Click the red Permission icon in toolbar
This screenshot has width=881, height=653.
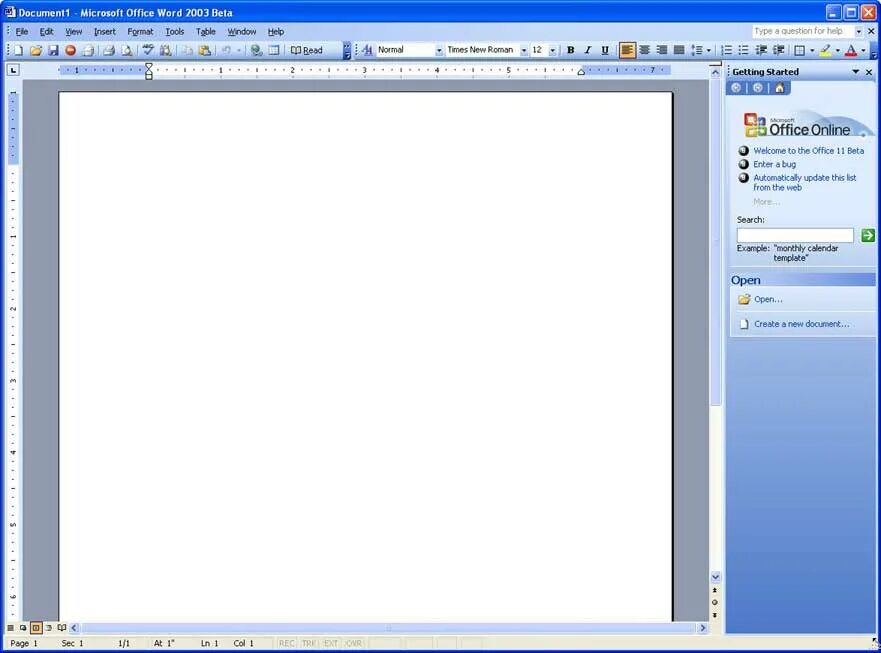point(70,51)
